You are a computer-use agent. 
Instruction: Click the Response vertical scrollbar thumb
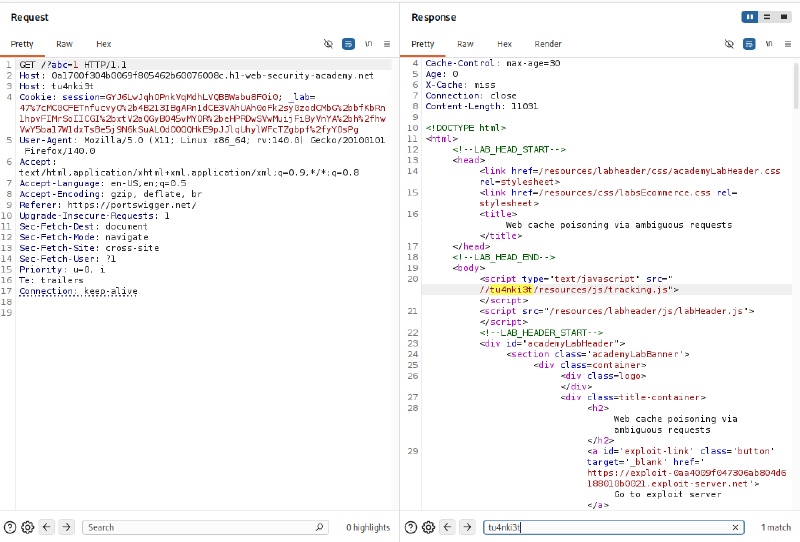point(796,85)
